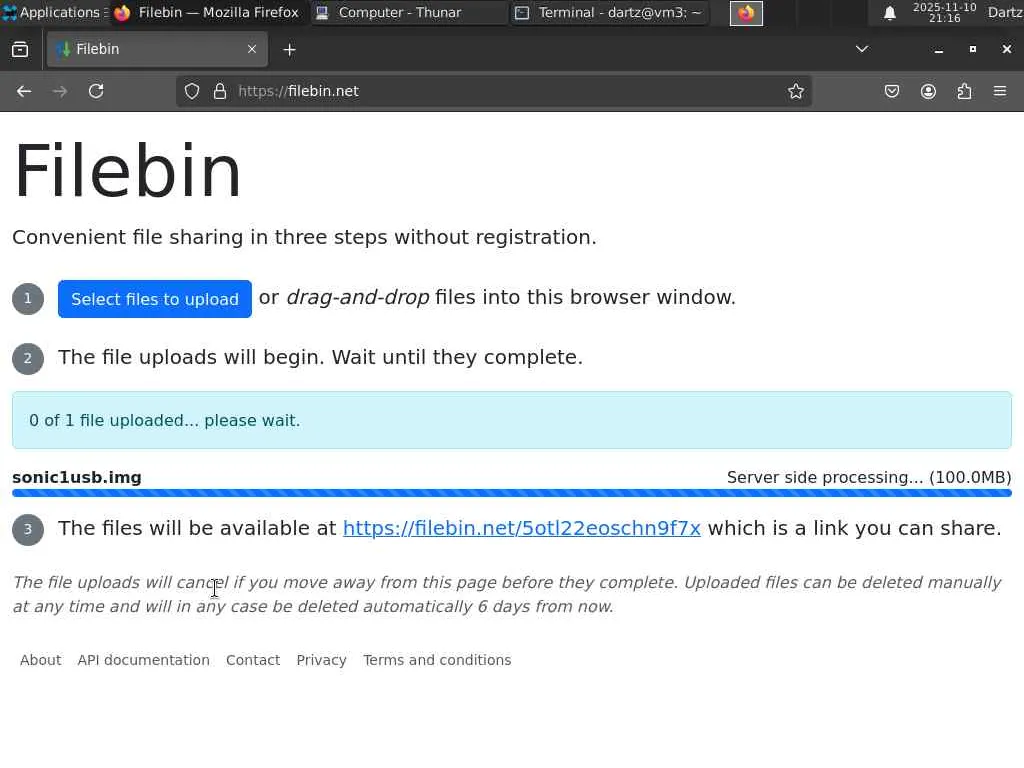
Task: Expand the list all tabs chevron
Action: [x=862, y=49]
